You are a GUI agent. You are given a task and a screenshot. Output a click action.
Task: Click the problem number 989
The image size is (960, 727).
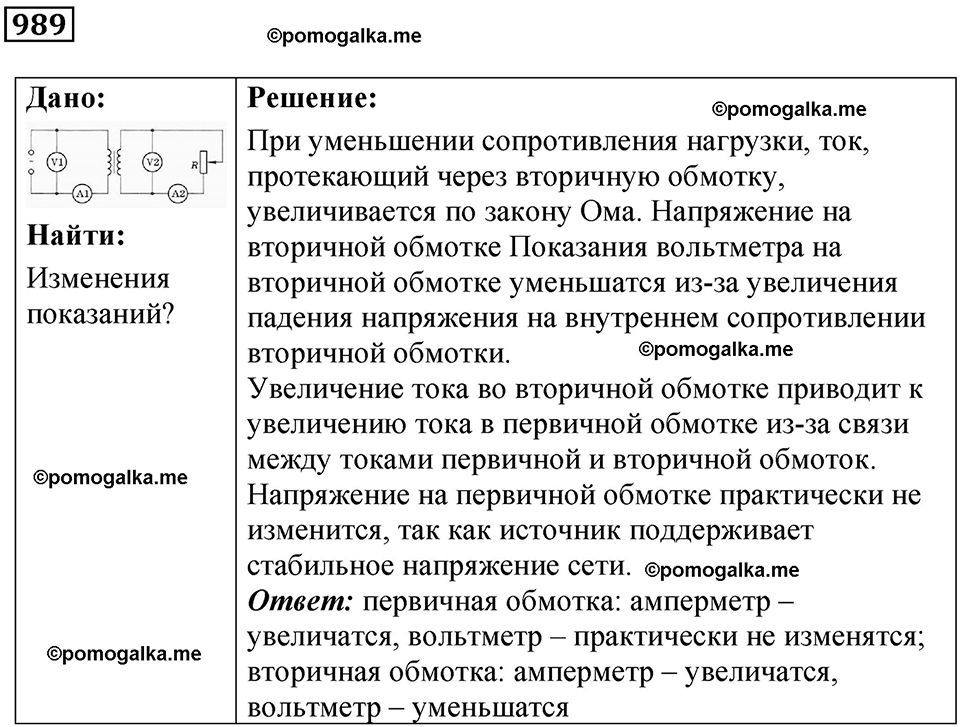coord(39,24)
